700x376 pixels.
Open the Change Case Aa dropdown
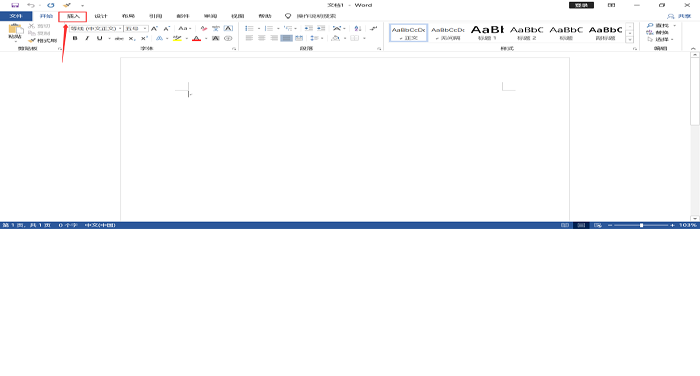tap(184, 29)
